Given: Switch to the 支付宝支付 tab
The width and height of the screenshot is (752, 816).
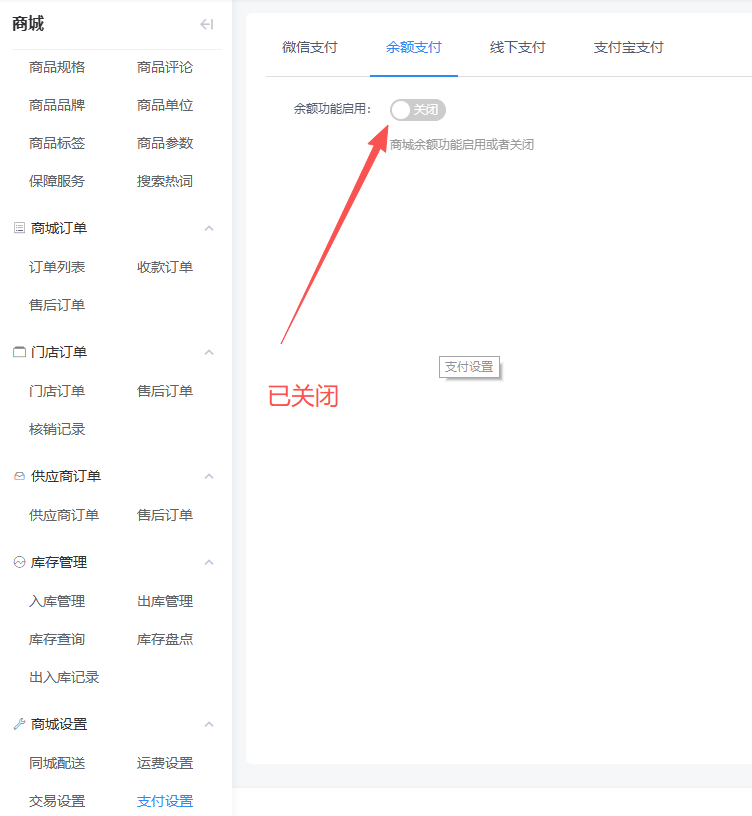Looking at the screenshot, I should (x=629, y=47).
